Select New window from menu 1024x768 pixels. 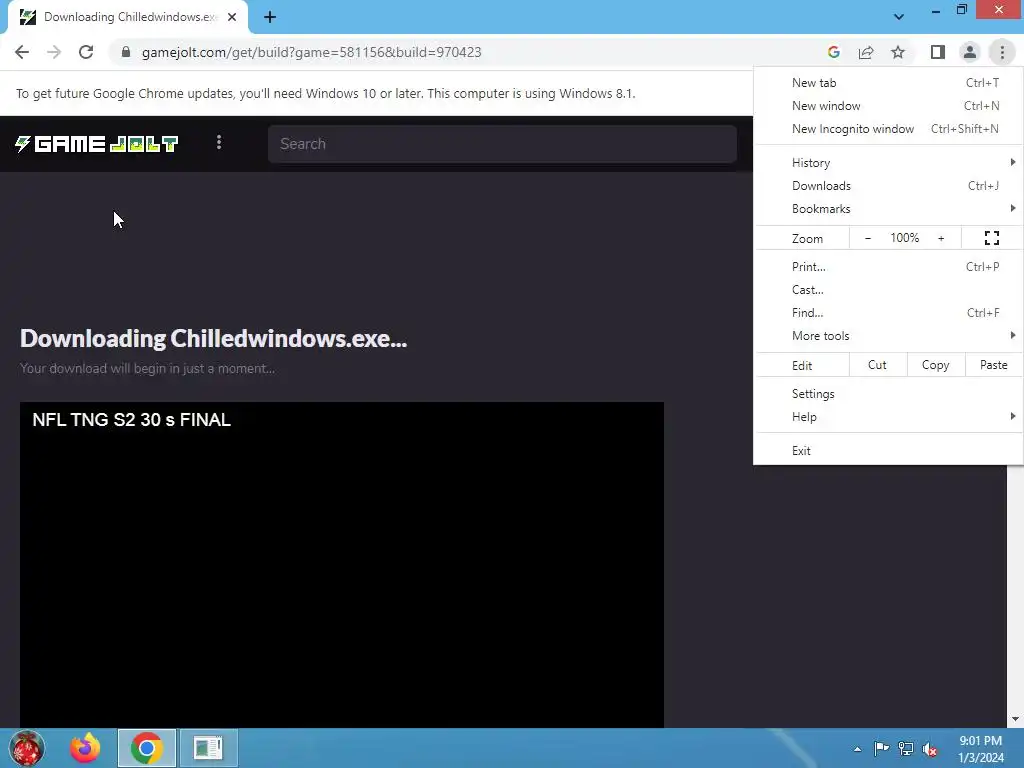pos(888,106)
